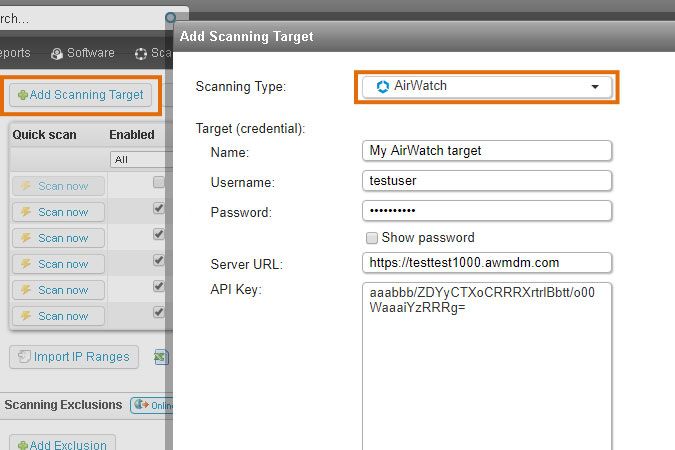Image resolution: width=675 pixels, height=450 pixels.
Task: Click the search magnifier icon
Action: point(171,18)
